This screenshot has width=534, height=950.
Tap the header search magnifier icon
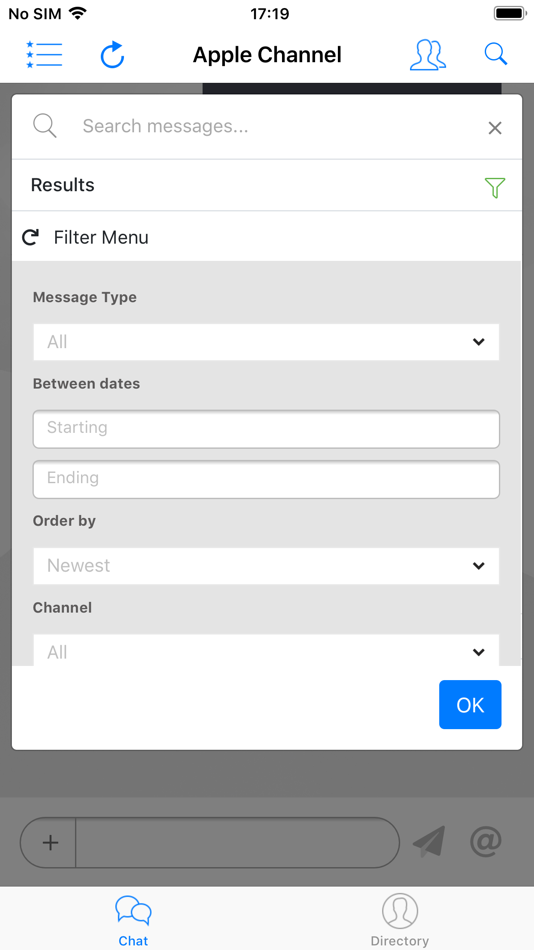pos(496,55)
